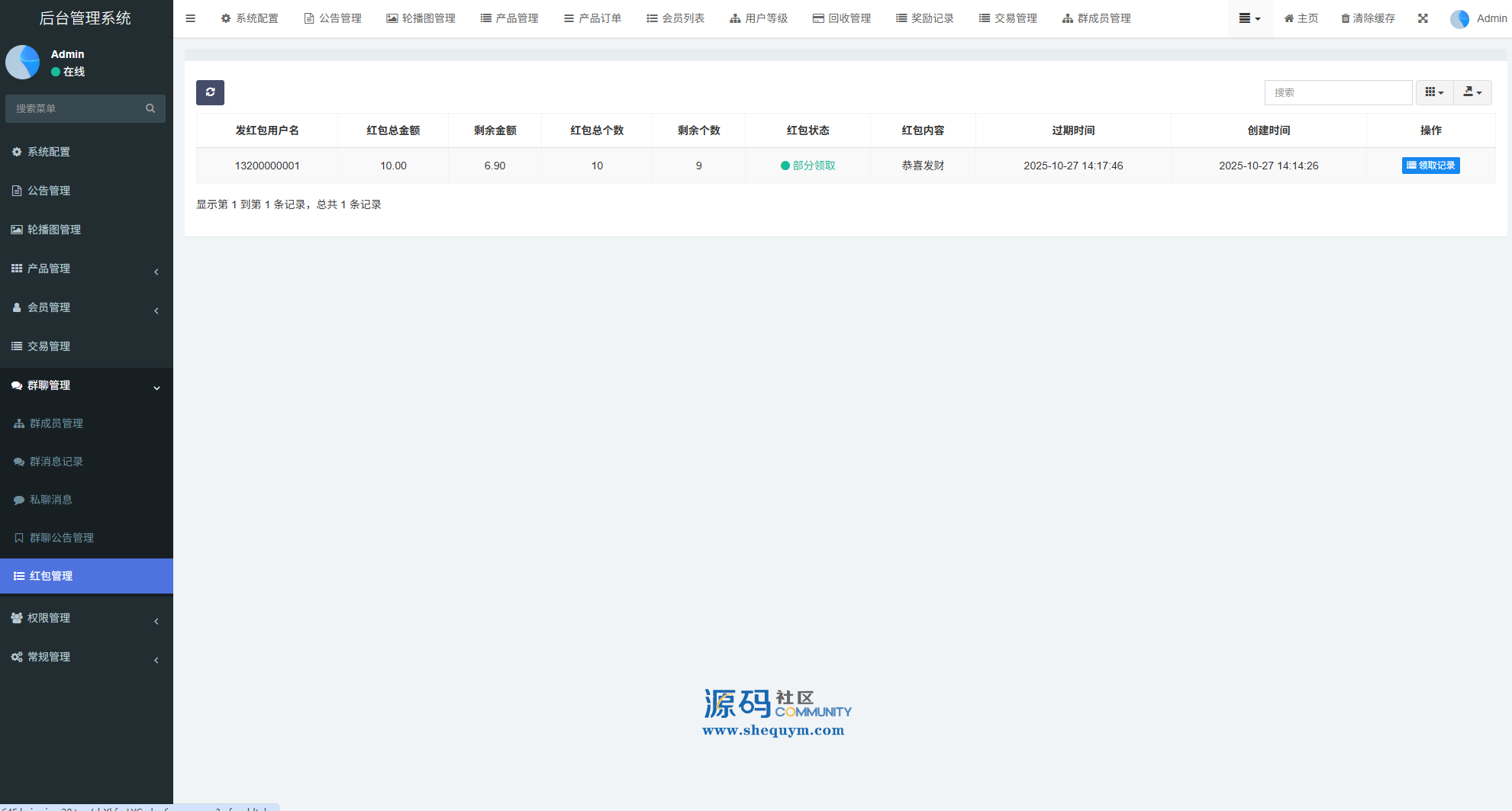The image size is (1512, 811).
Task: Open the column visibility dropdown
Action: coord(1434,92)
